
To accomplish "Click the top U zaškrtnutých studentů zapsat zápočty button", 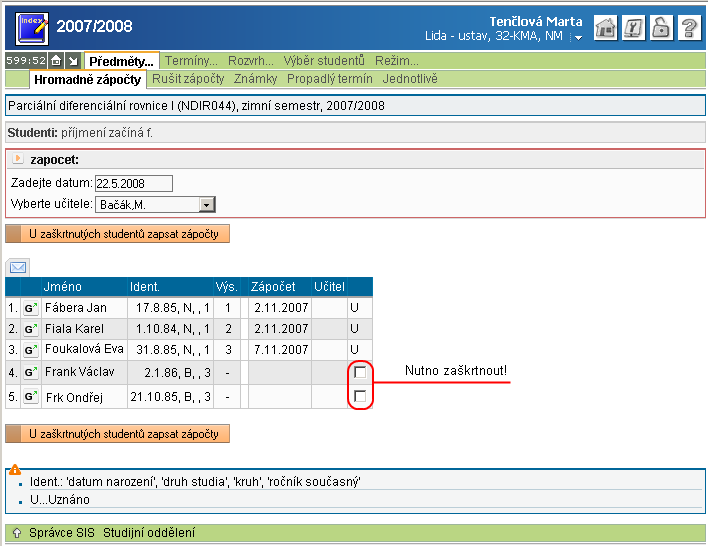I will [x=118, y=234].
